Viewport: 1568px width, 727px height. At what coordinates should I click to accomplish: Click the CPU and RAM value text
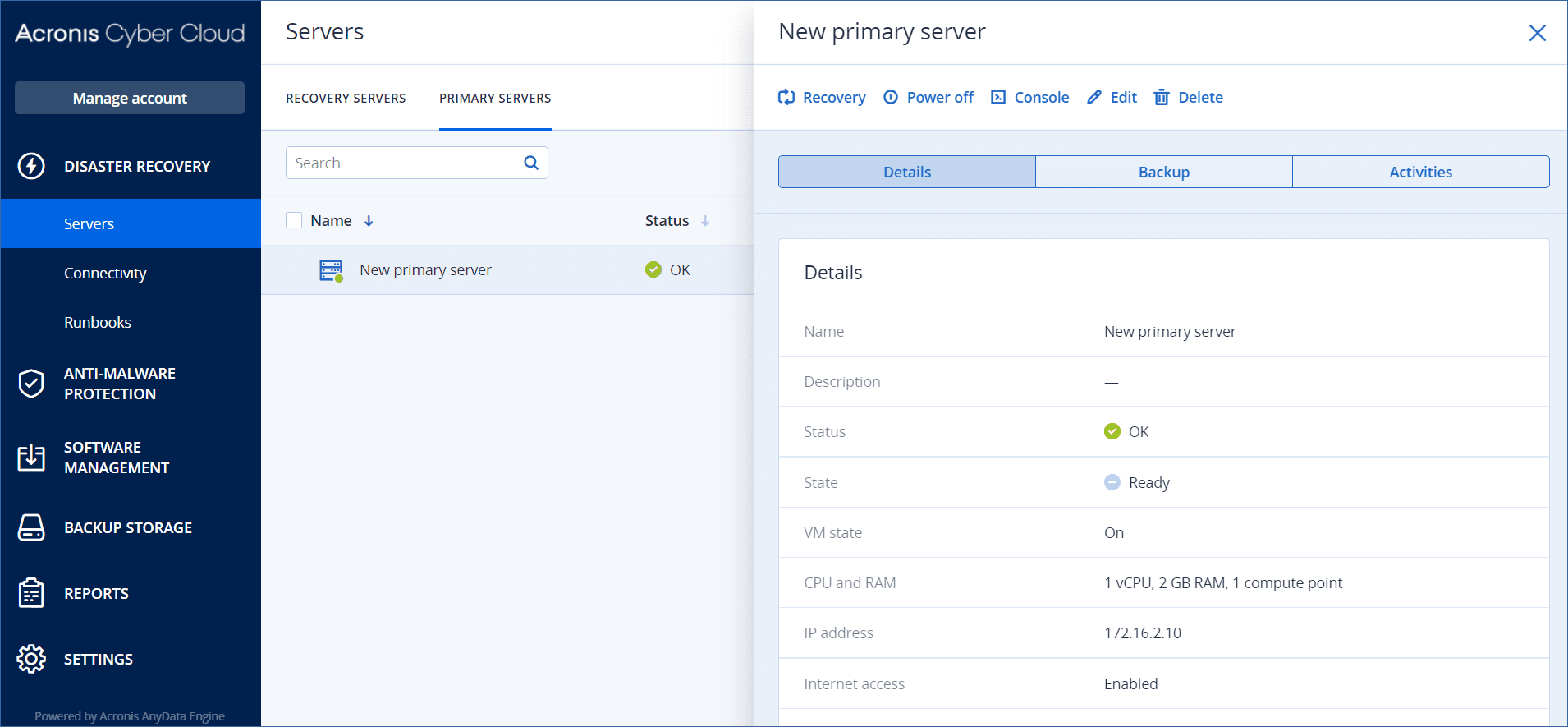click(x=1223, y=582)
